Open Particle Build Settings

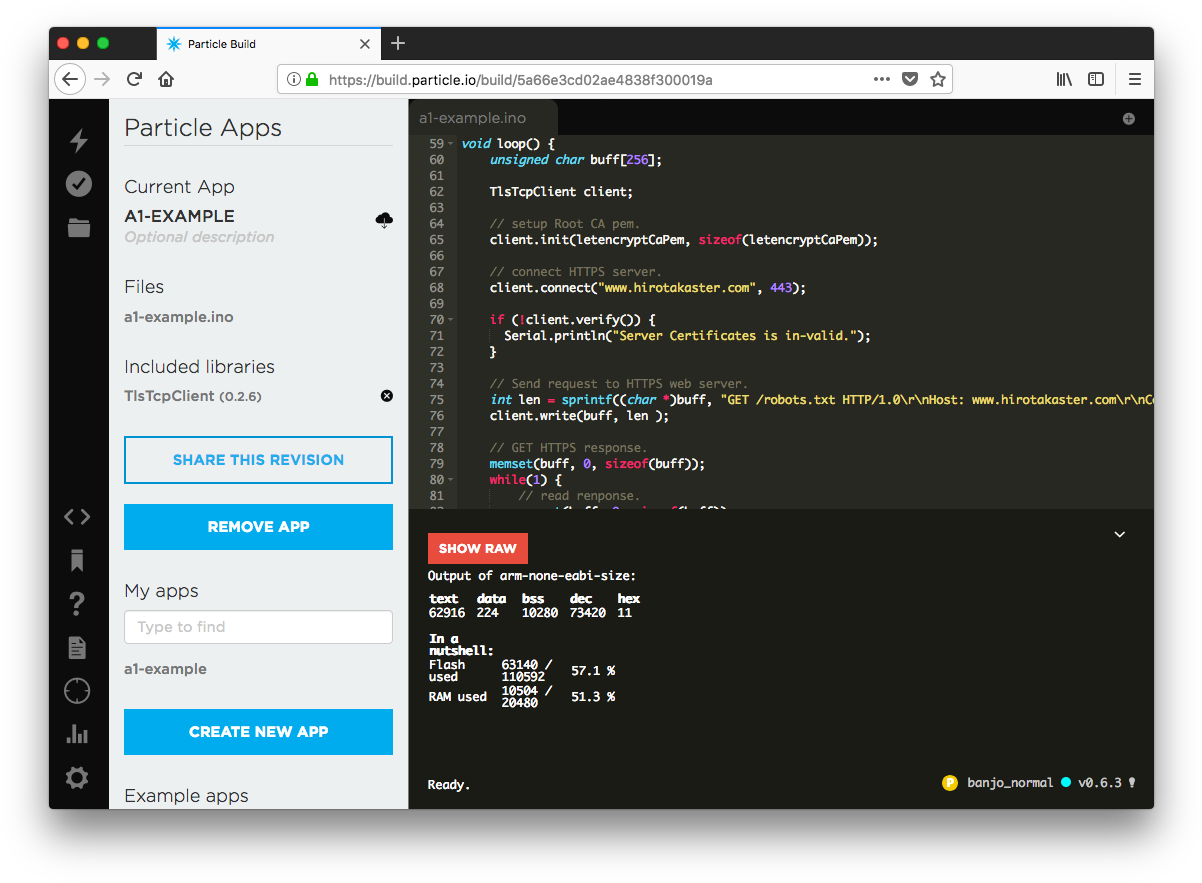tap(77, 777)
